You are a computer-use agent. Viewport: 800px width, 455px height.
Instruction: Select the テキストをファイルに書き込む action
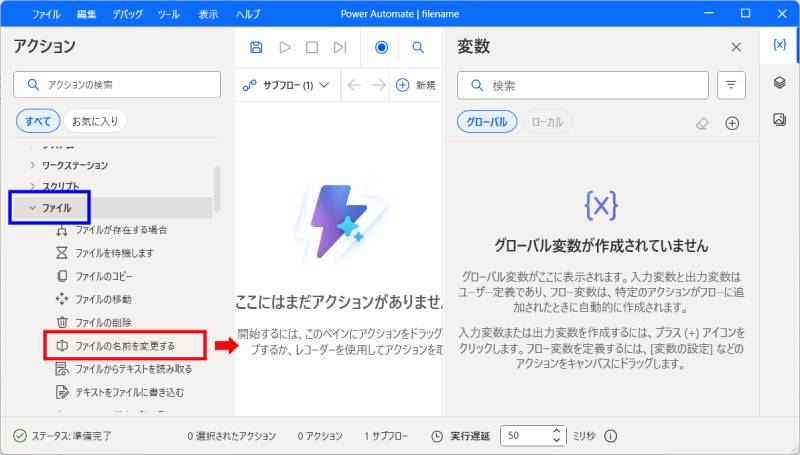coord(130,392)
